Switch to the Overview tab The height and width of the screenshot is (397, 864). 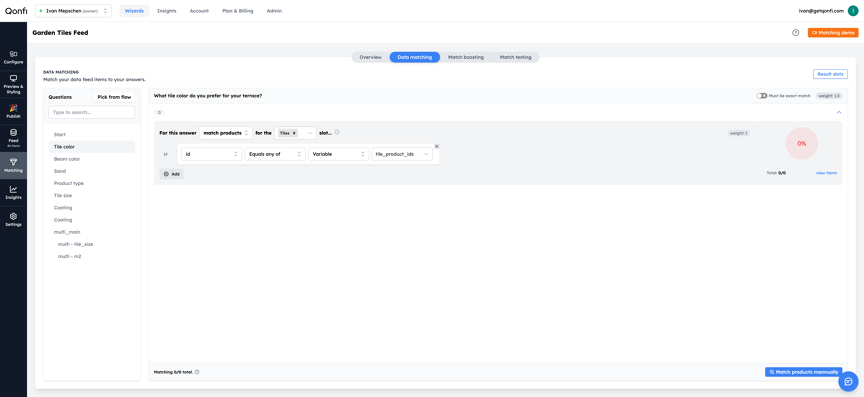click(370, 57)
